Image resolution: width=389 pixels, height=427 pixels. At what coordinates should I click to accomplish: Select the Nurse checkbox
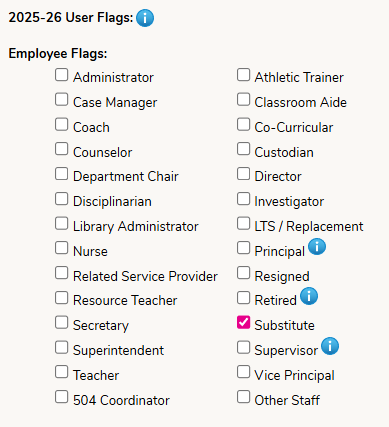(62, 248)
